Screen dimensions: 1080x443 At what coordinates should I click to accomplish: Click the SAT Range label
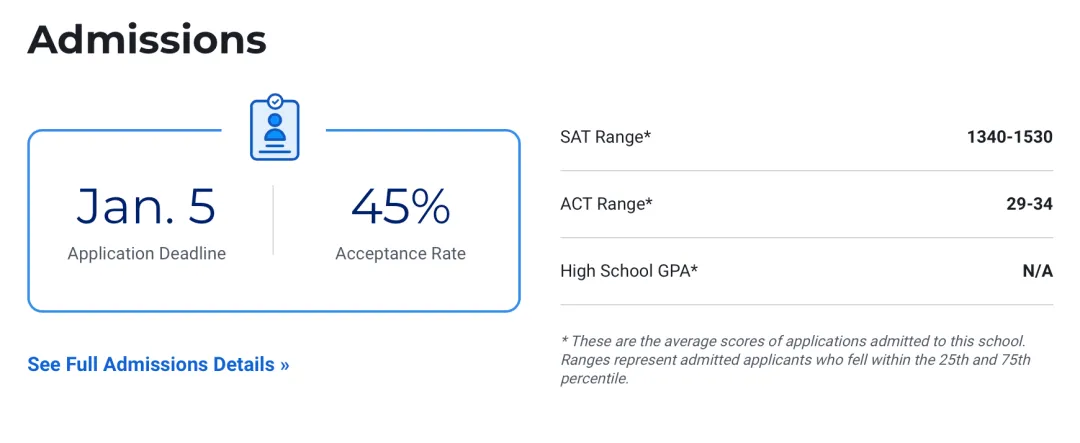(602, 137)
